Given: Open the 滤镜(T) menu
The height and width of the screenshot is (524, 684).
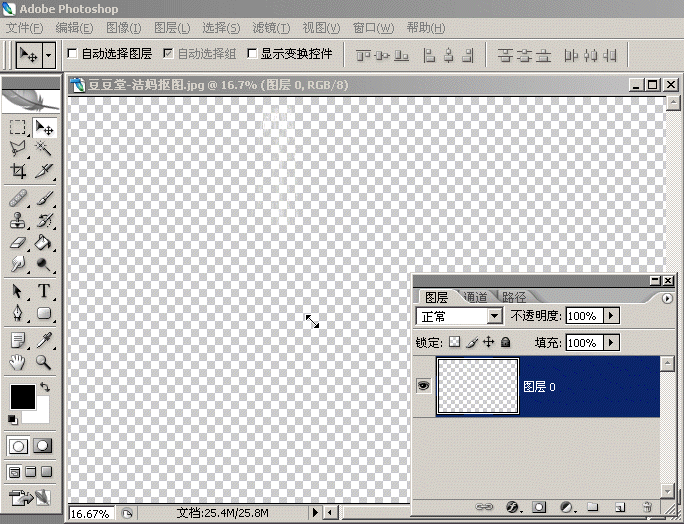Looking at the screenshot, I should 271,28.
